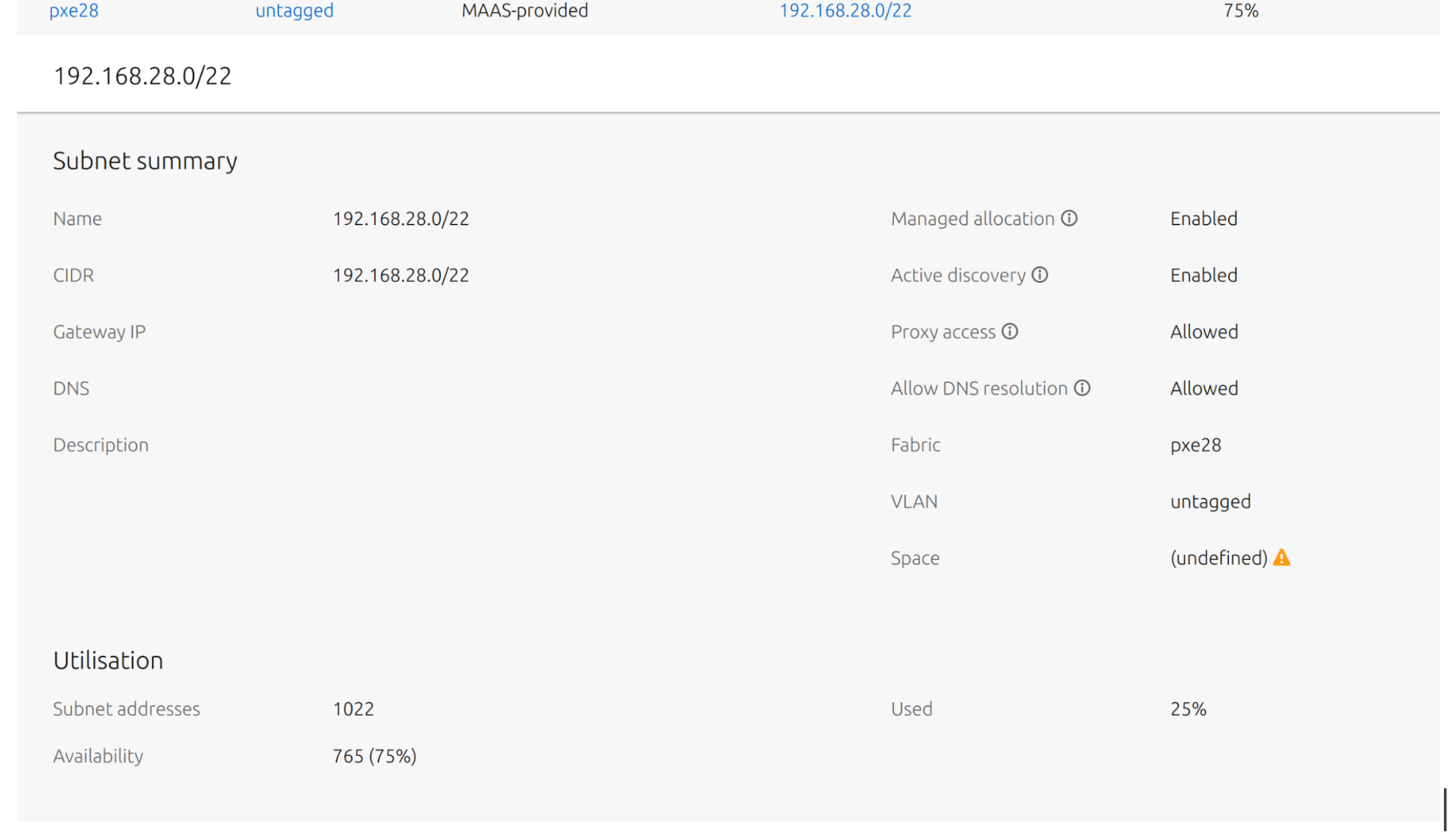Click the Name value in summary
This screenshot has height=836, width=1456.
coord(401,218)
